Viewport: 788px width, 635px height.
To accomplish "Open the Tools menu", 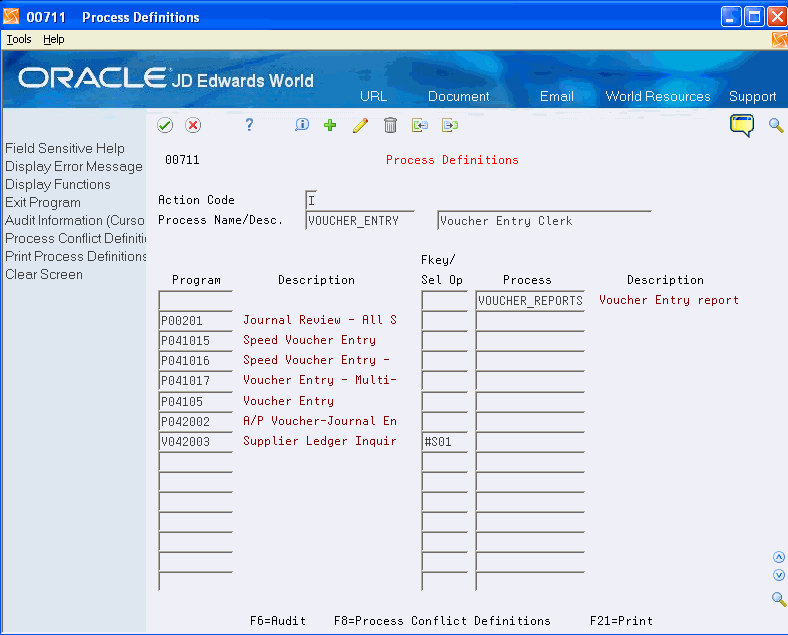I will 19,39.
